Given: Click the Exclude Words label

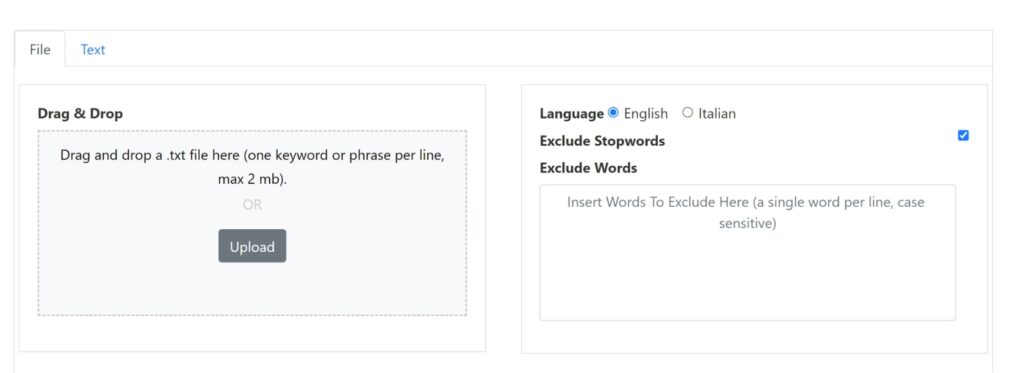Looking at the screenshot, I should pos(588,168).
